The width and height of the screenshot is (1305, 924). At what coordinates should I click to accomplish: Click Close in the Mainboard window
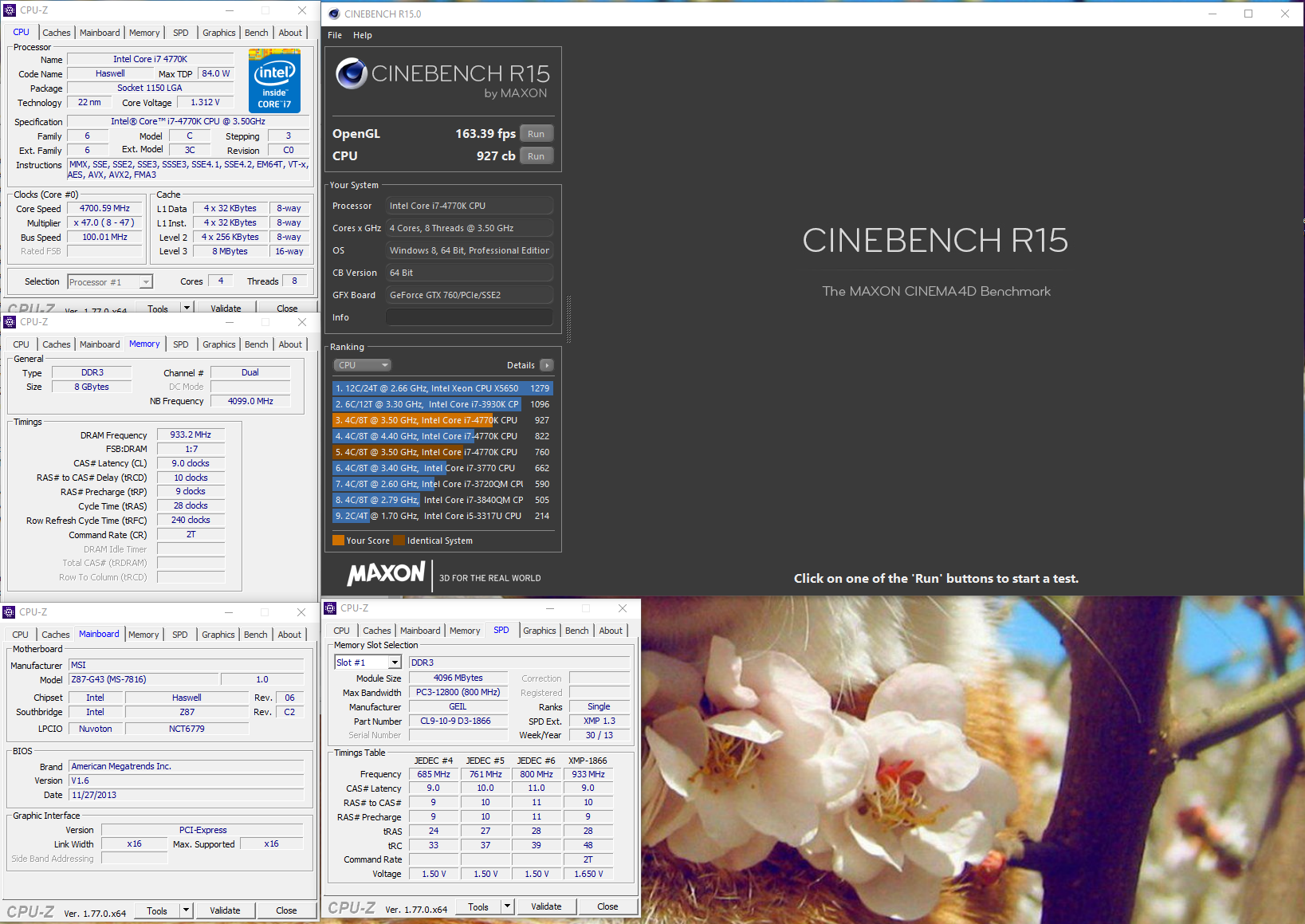[x=287, y=910]
